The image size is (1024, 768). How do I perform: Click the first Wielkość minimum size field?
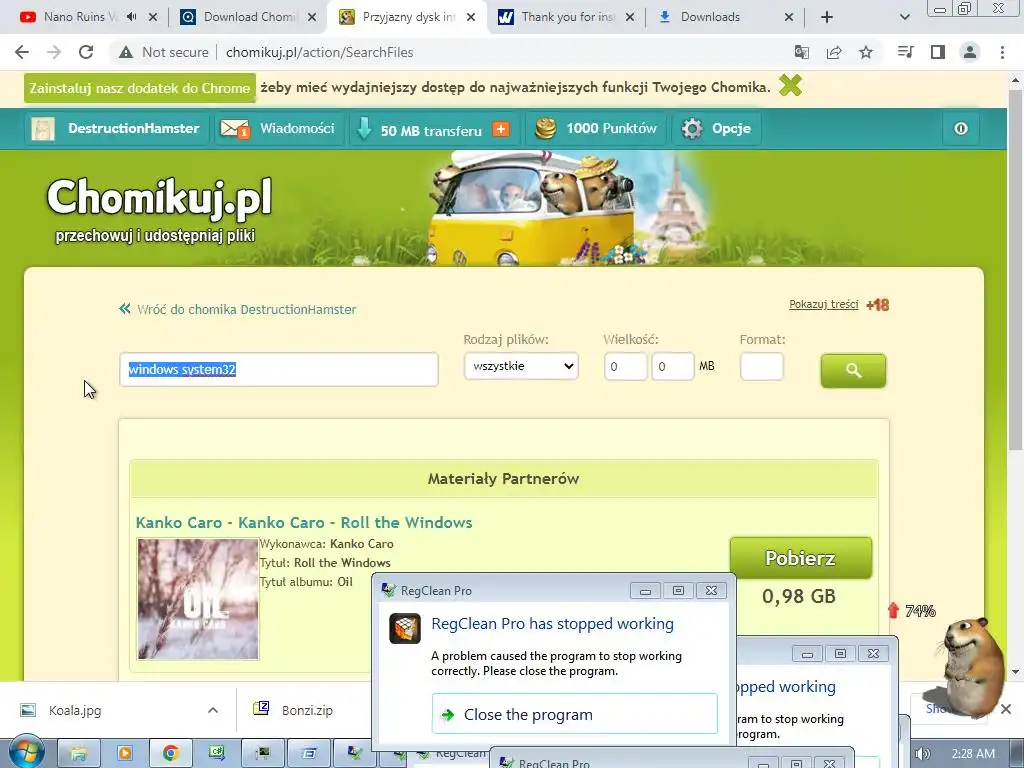(x=625, y=366)
